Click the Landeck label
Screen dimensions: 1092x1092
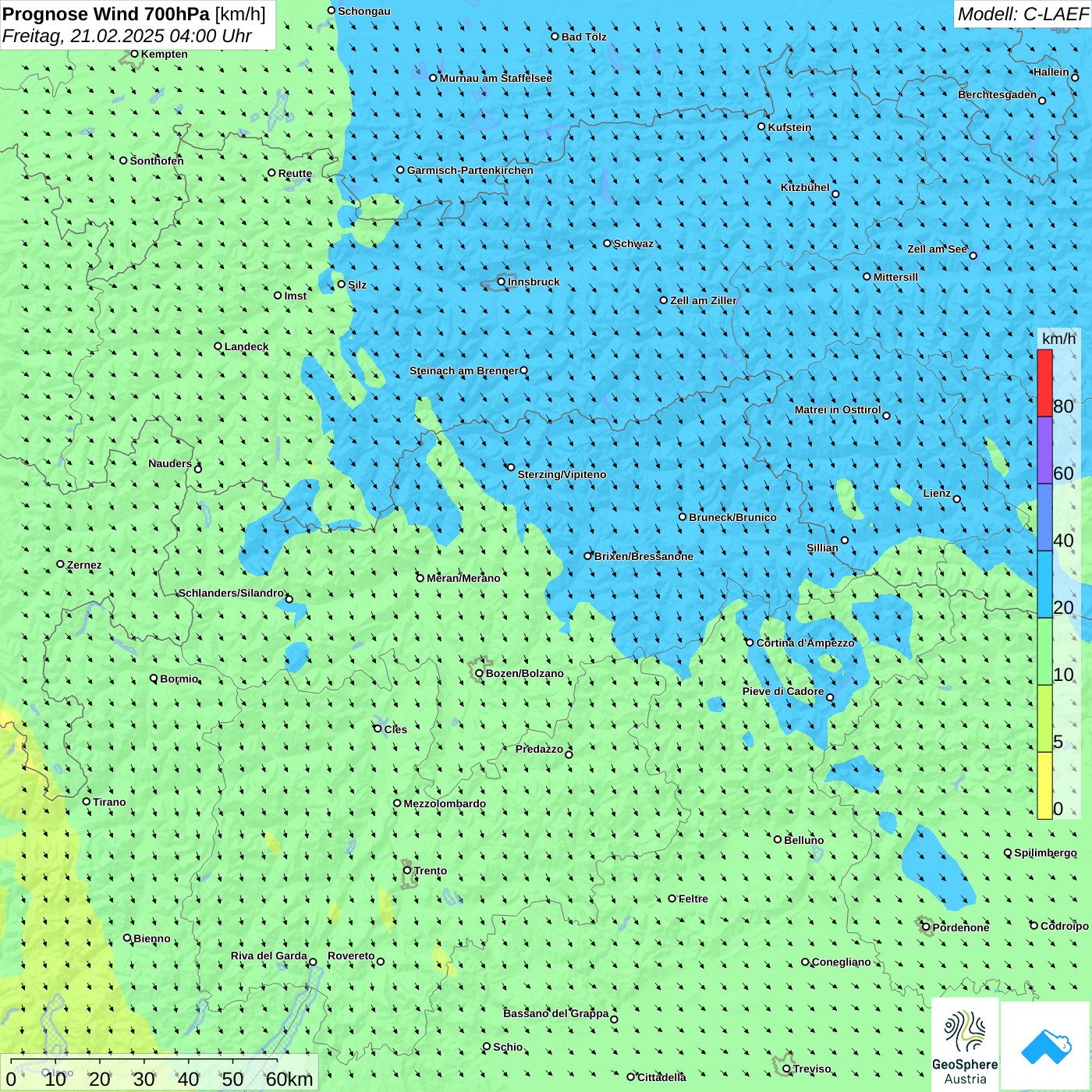pos(246,346)
